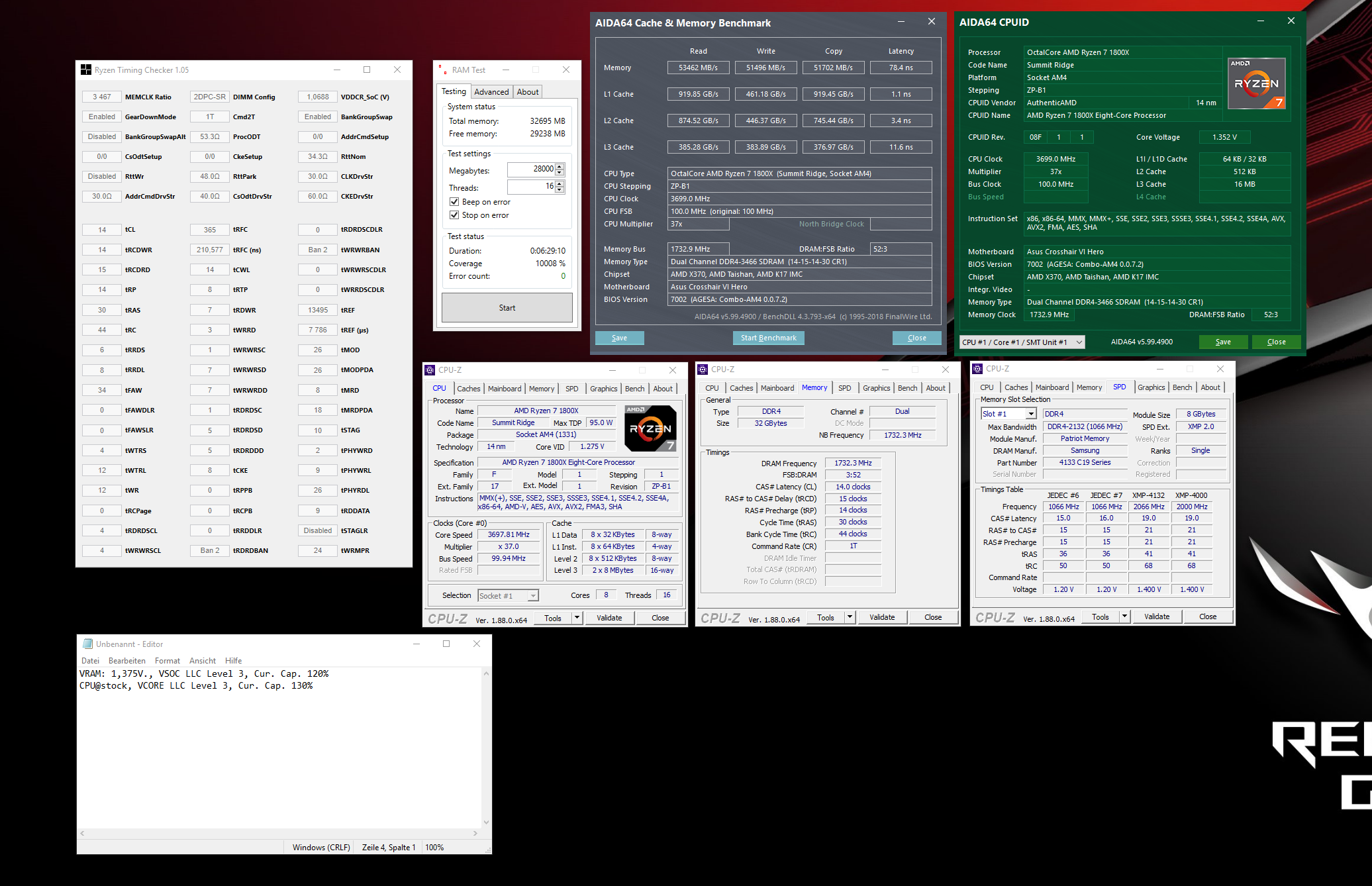Click Start Benchmark in AIDA64
The width and height of the screenshot is (1372, 886).
pos(768,338)
